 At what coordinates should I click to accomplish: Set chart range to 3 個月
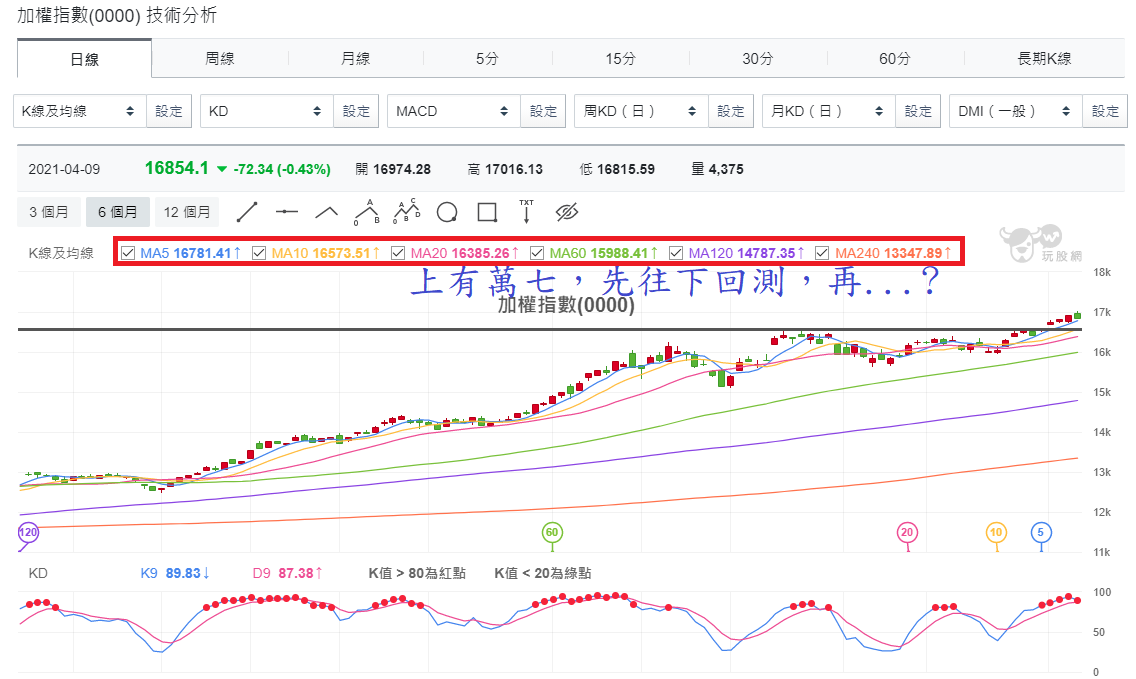(x=49, y=212)
